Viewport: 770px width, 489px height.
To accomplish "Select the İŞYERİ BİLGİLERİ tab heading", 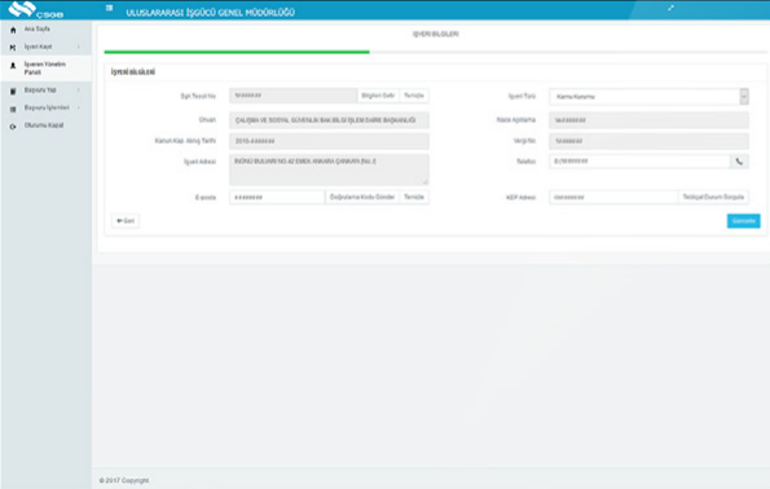I will tap(435, 34).
